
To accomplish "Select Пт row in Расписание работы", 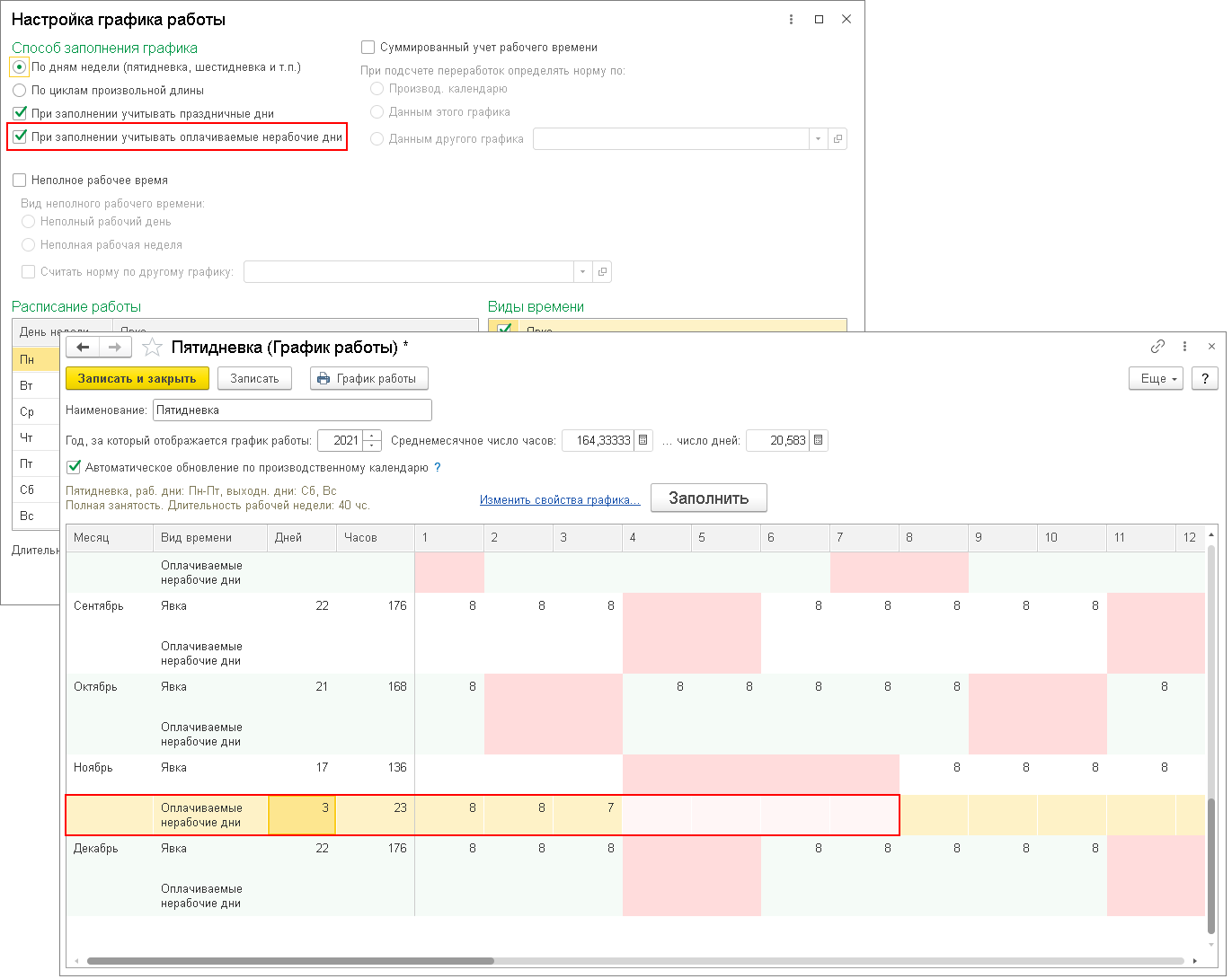I will pyautogui.click(x=36, y=463).
